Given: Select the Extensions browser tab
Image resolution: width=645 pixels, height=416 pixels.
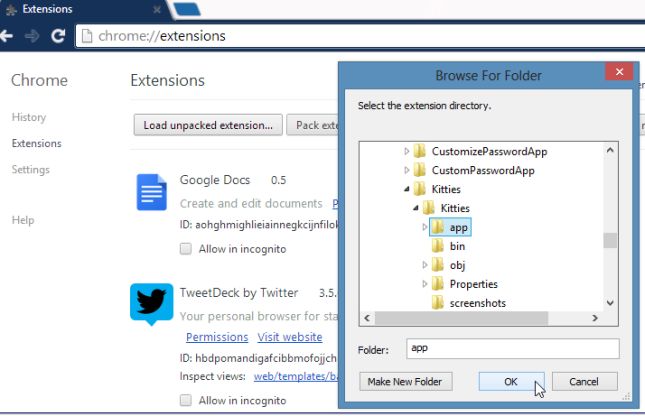Looking at the screenshot, I should (82, 9).
